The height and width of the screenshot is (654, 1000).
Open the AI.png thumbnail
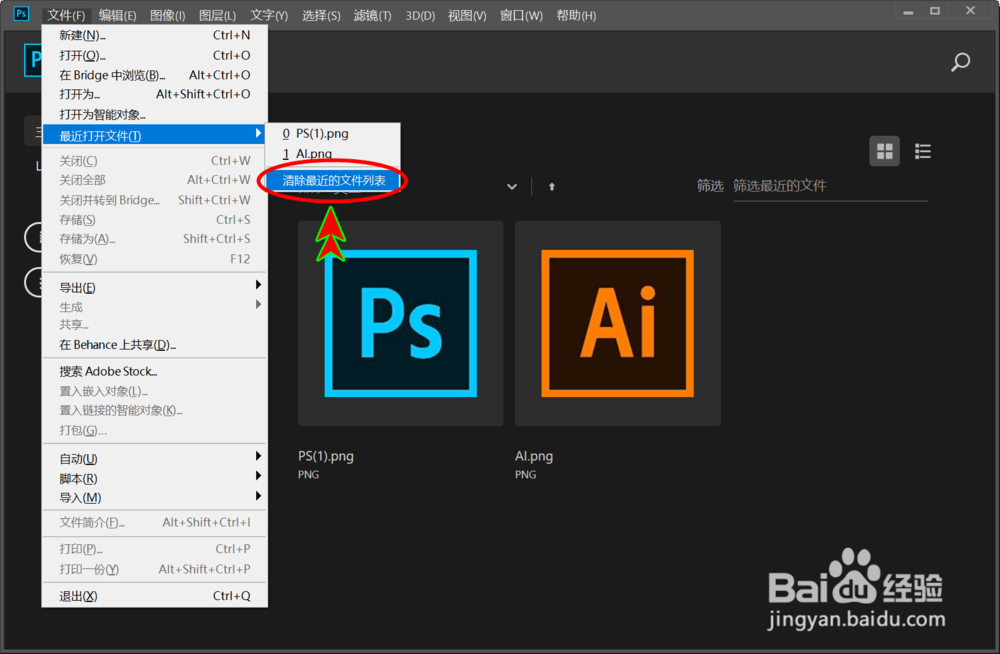pos(617,323)
